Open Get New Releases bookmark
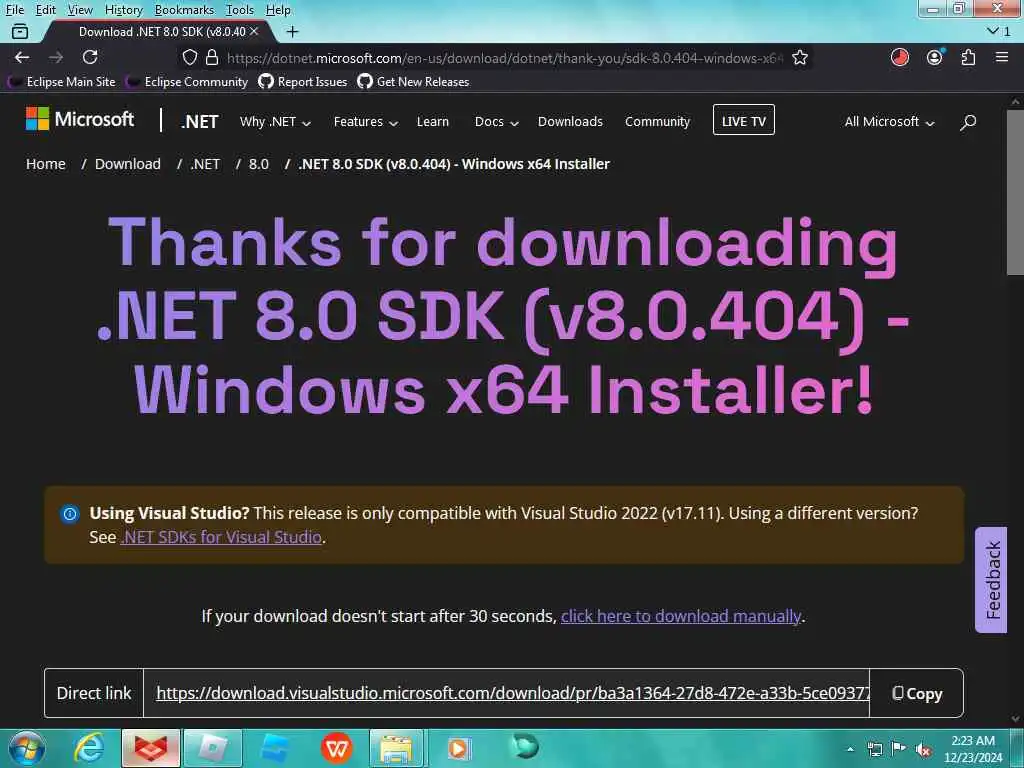Viewport: 1024px width, 768px height. coord(413,82)
